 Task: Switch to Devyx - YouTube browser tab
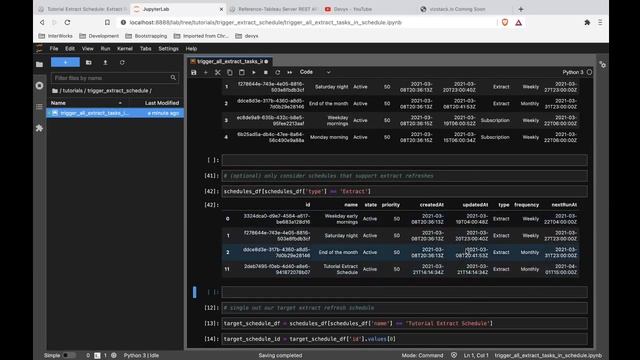(352, 9)
